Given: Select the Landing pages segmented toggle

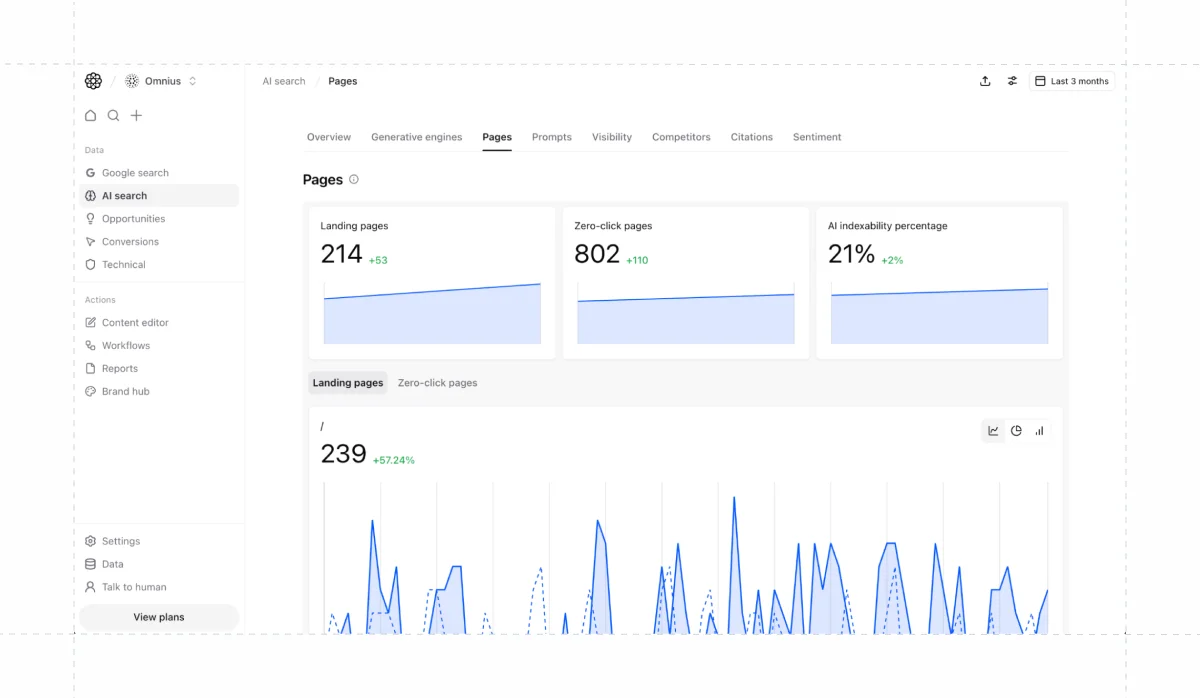Looking at the screenshot, I should coord(347,382).
